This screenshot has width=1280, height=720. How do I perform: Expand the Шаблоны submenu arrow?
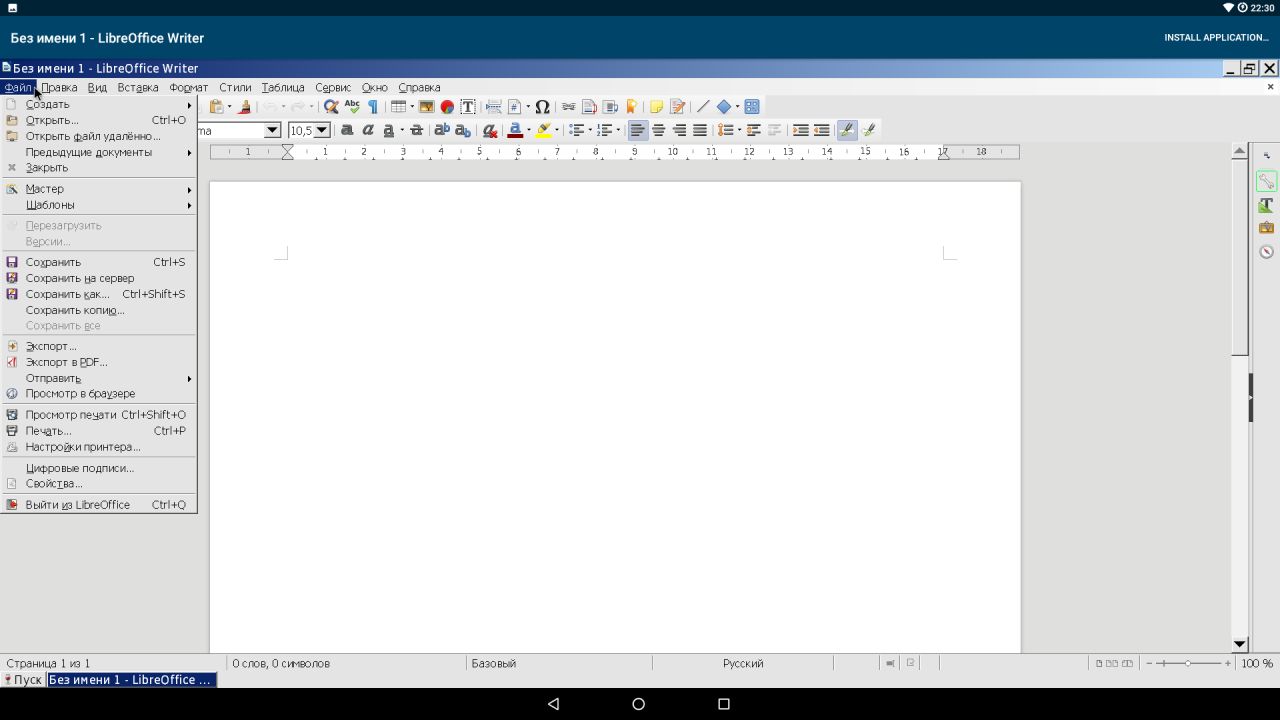coord(189,206)
